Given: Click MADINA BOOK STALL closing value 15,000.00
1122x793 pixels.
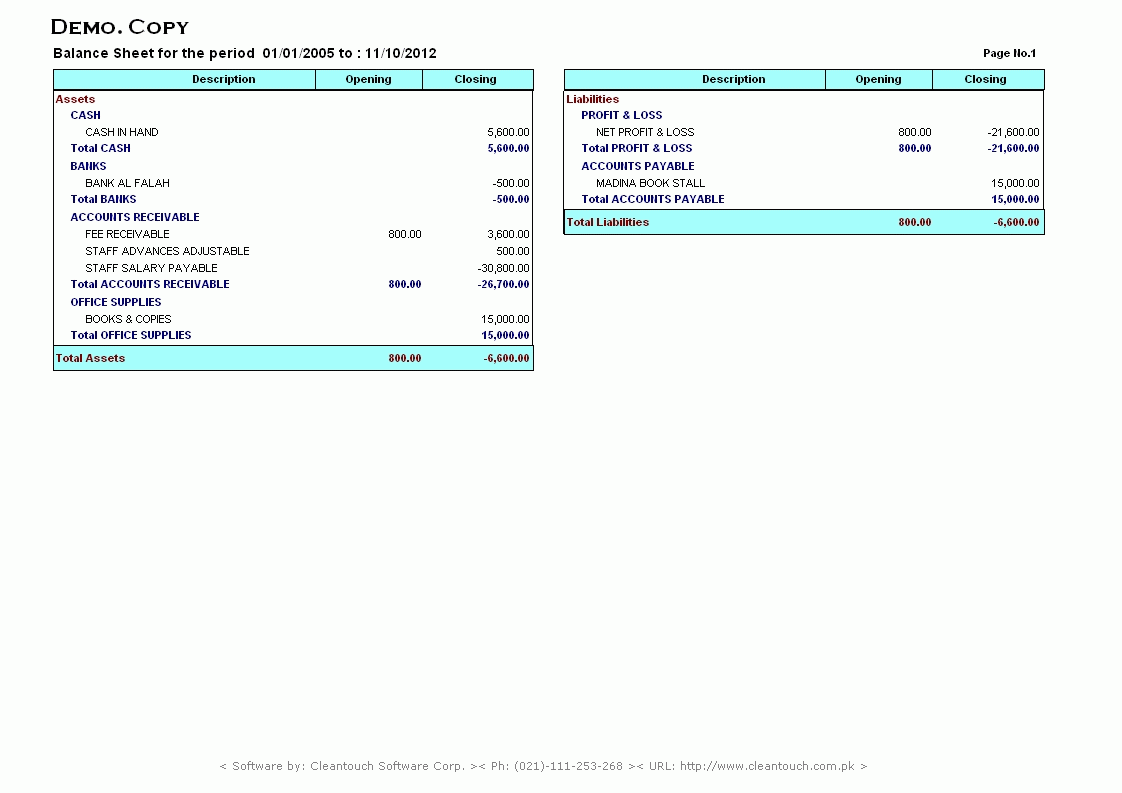Looking at the screenshot, I should (x=1015, y=183).
